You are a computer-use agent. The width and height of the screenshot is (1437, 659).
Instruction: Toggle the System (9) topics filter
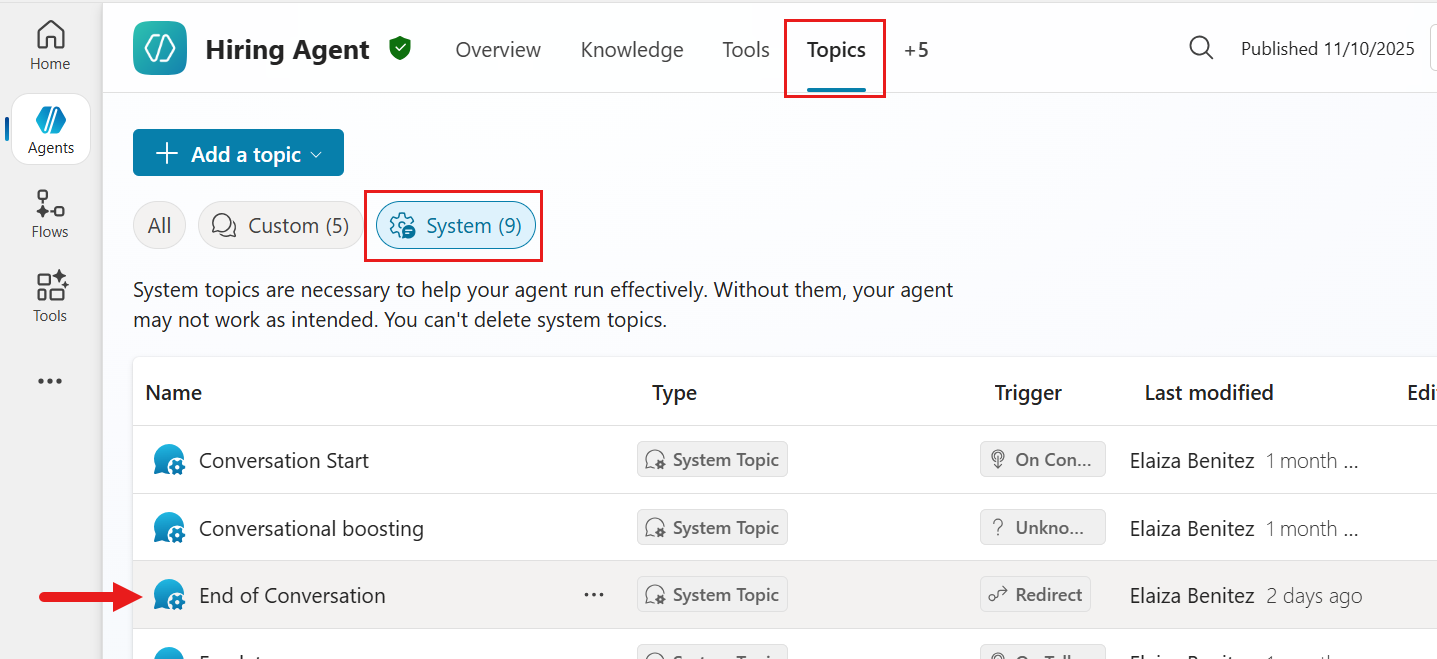click(x=455, y=225)
